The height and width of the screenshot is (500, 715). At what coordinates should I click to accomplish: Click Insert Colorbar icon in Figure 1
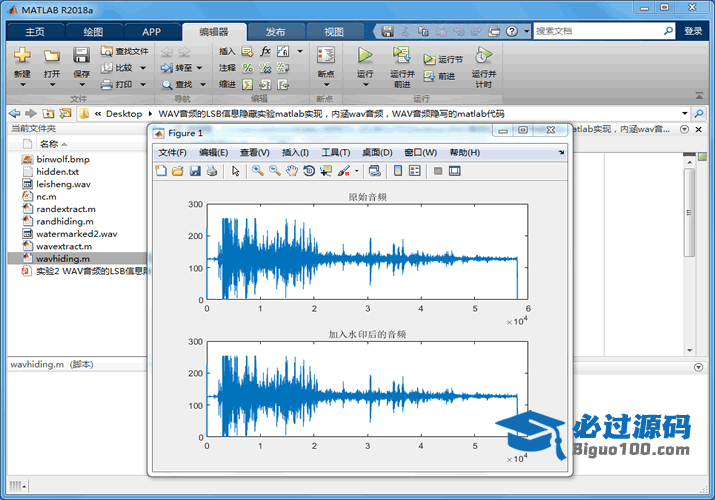point(398,171)
